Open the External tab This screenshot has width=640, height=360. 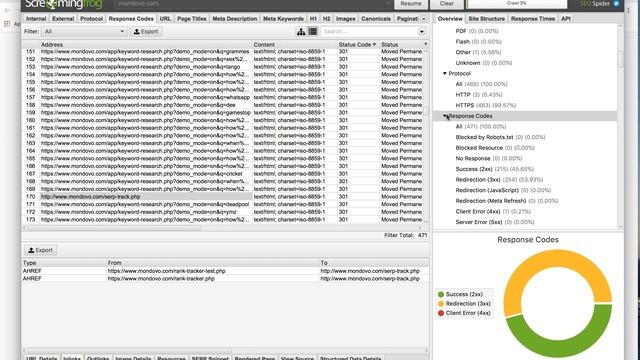click(63, 19)
